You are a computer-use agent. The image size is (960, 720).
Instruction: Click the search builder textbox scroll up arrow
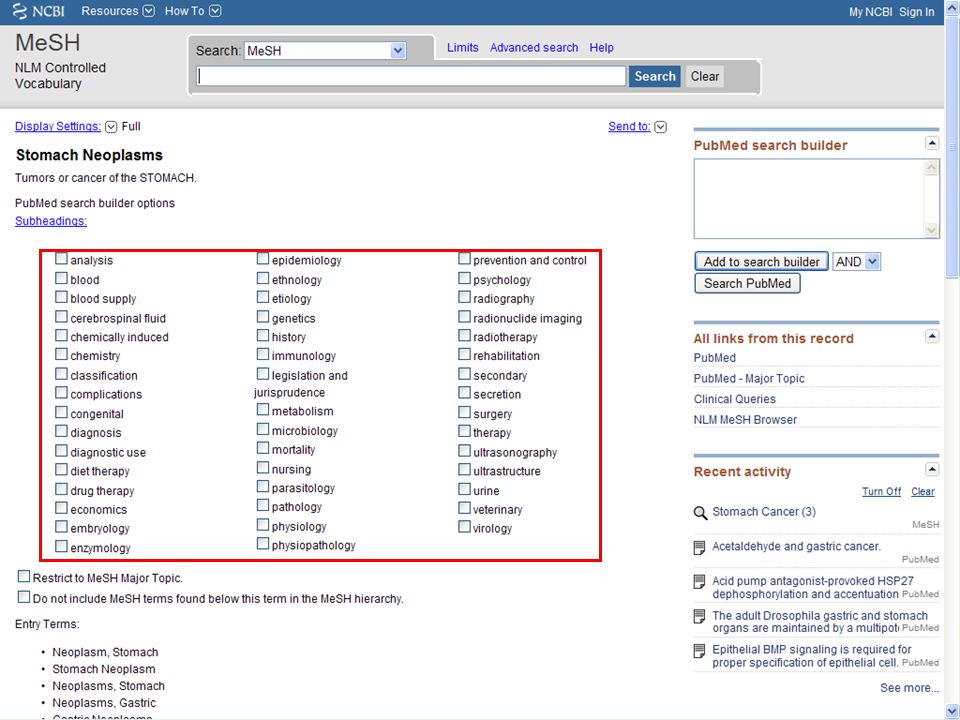pos(931,167)
